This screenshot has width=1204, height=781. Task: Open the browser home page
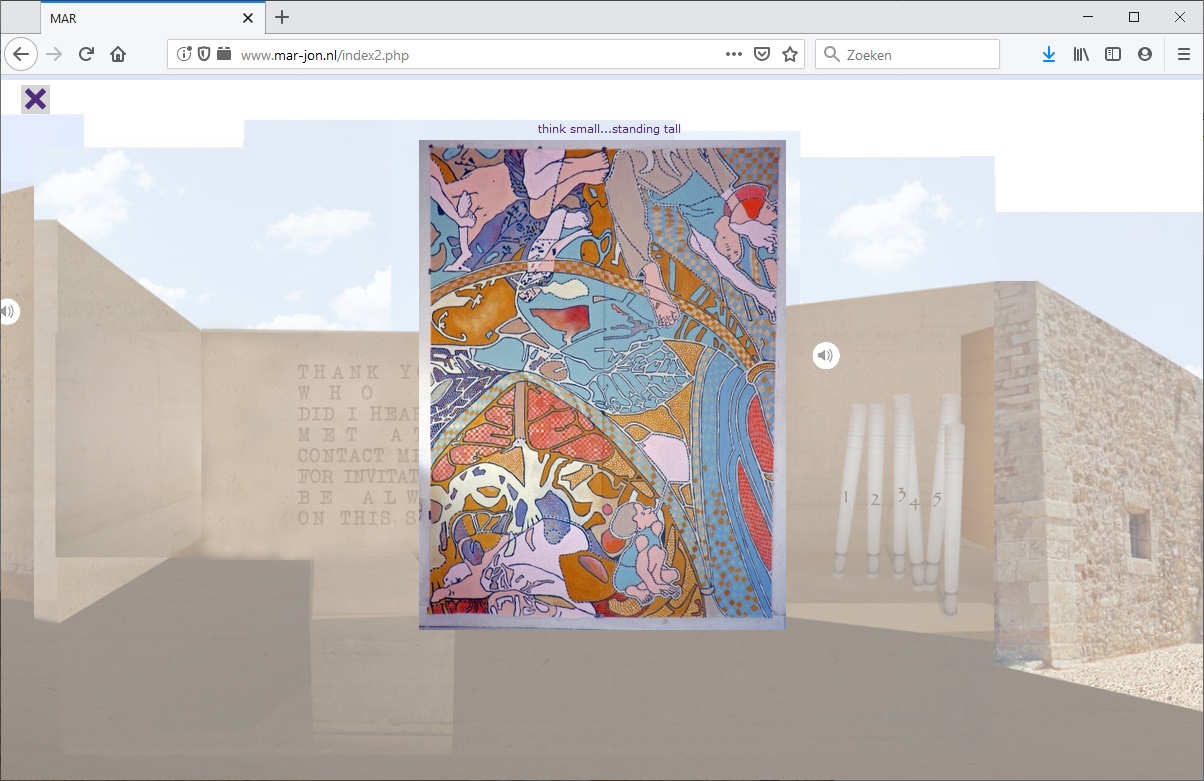tap(118, 55)
